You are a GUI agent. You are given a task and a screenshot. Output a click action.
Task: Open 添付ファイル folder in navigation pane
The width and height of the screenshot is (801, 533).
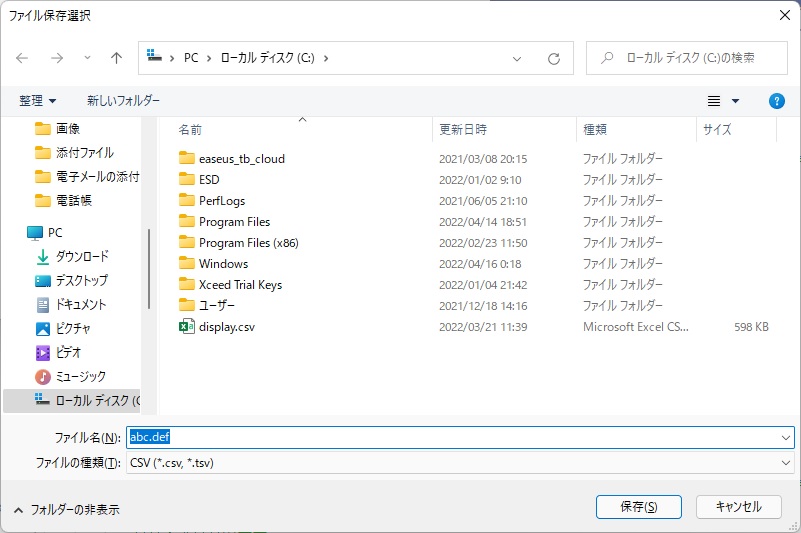[75, 153]
